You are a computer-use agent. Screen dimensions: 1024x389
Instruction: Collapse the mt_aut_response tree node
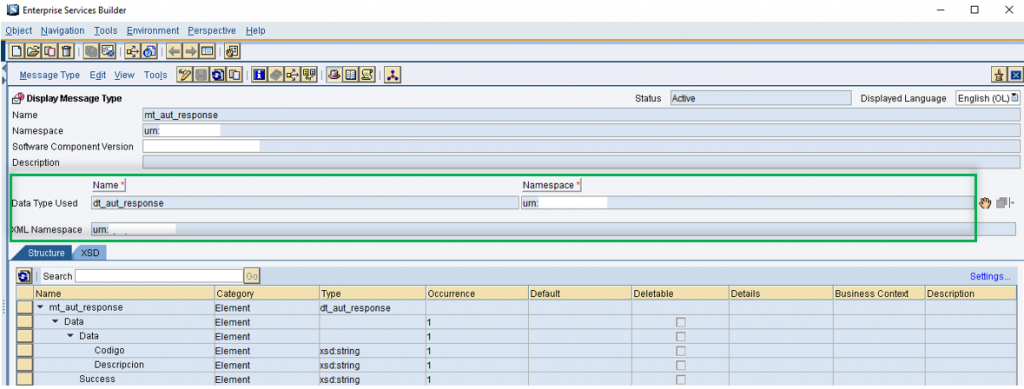click(x=41, y=307)
